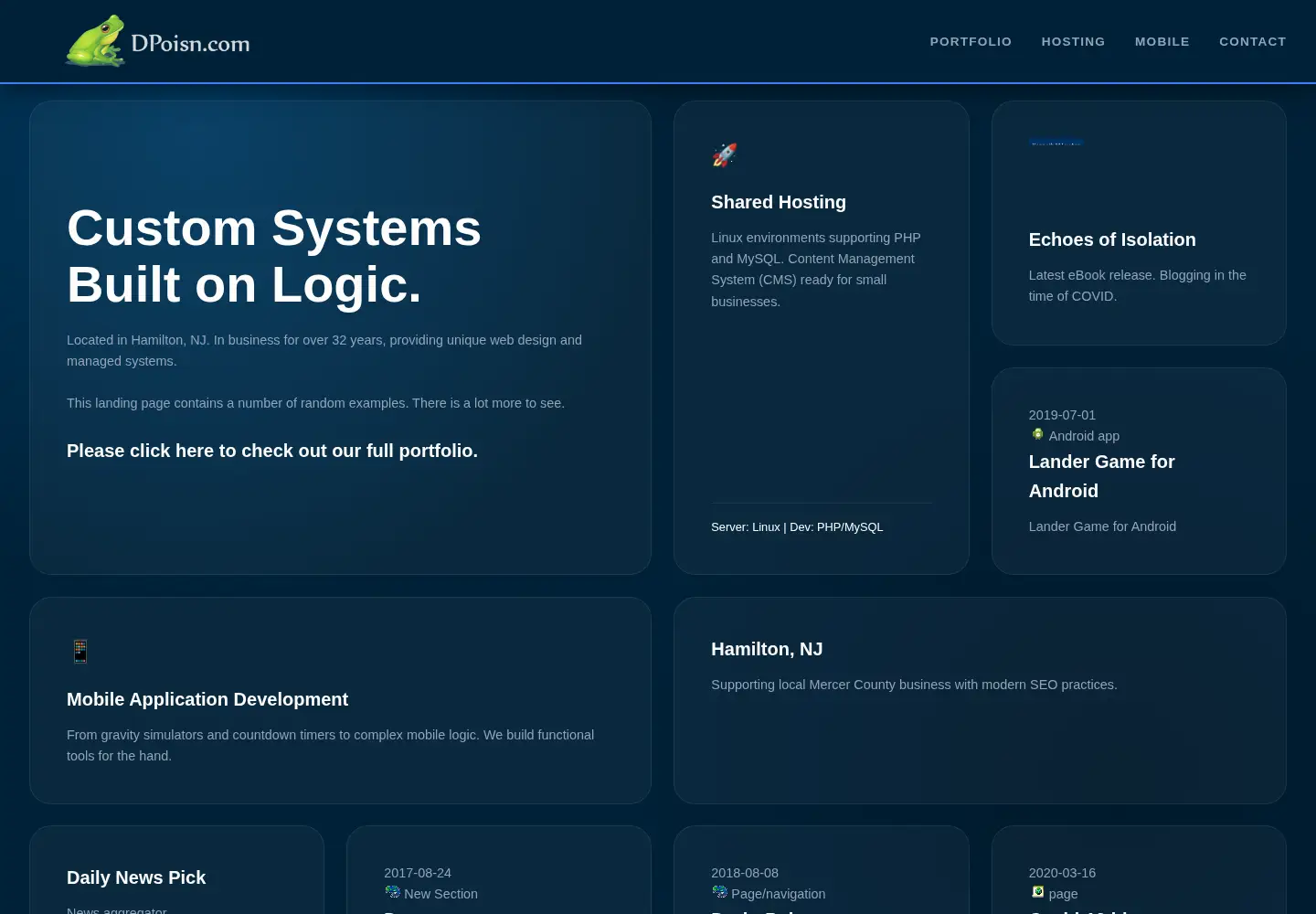
Task: Click the 'New Section' label
Action: point(440,894)
